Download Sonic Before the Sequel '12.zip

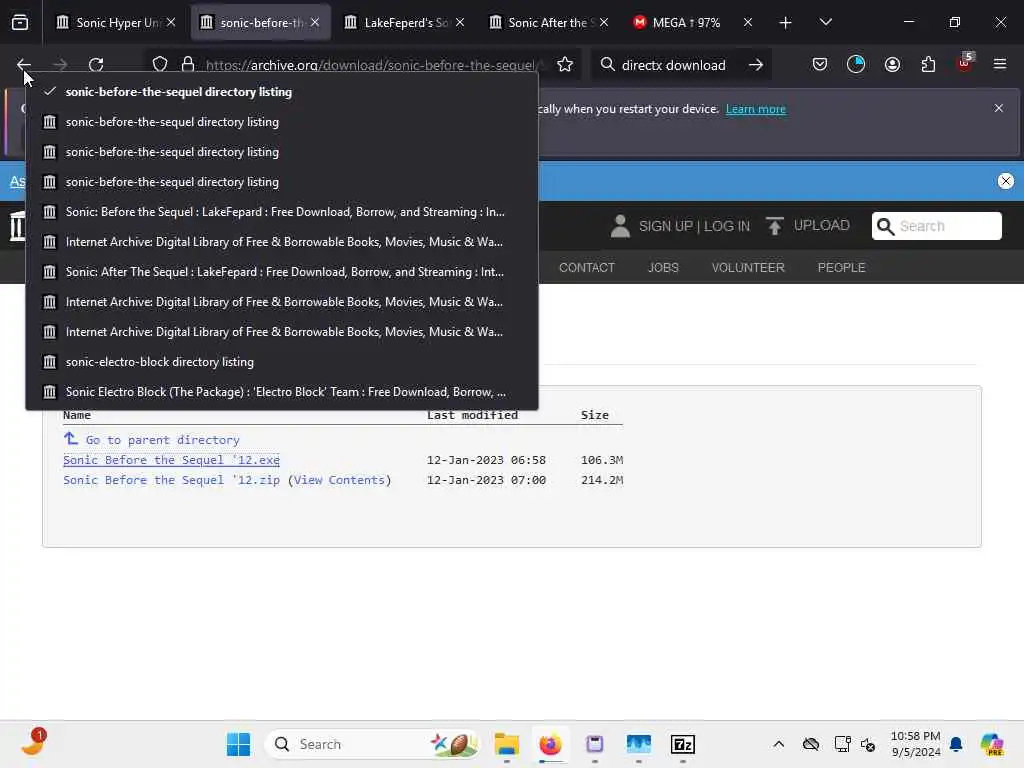click(x=171, y=480)
